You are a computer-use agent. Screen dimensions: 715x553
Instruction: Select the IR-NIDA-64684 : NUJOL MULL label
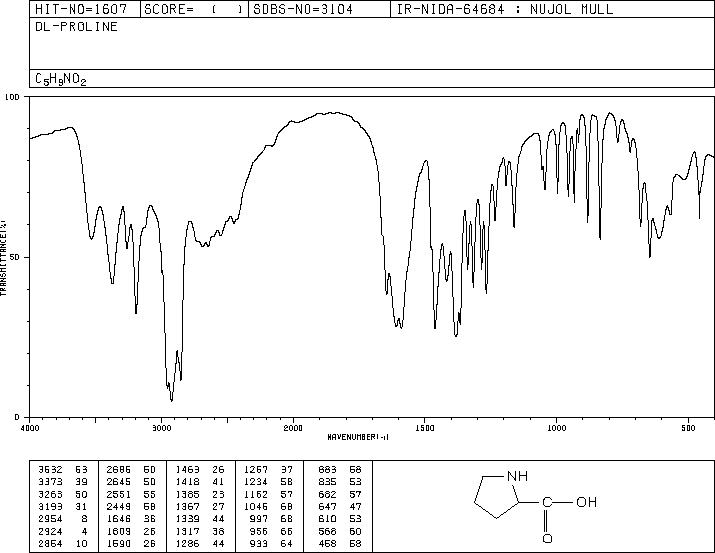505,9
